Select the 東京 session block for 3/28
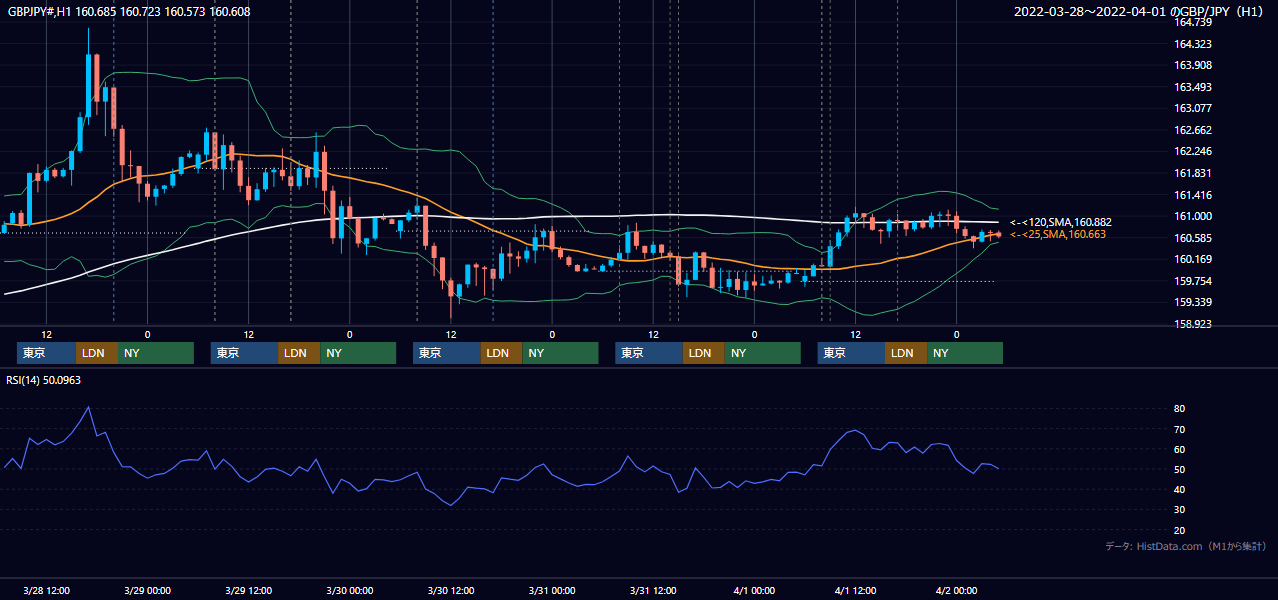1278x600 pixels. click(x=46, y=353)
